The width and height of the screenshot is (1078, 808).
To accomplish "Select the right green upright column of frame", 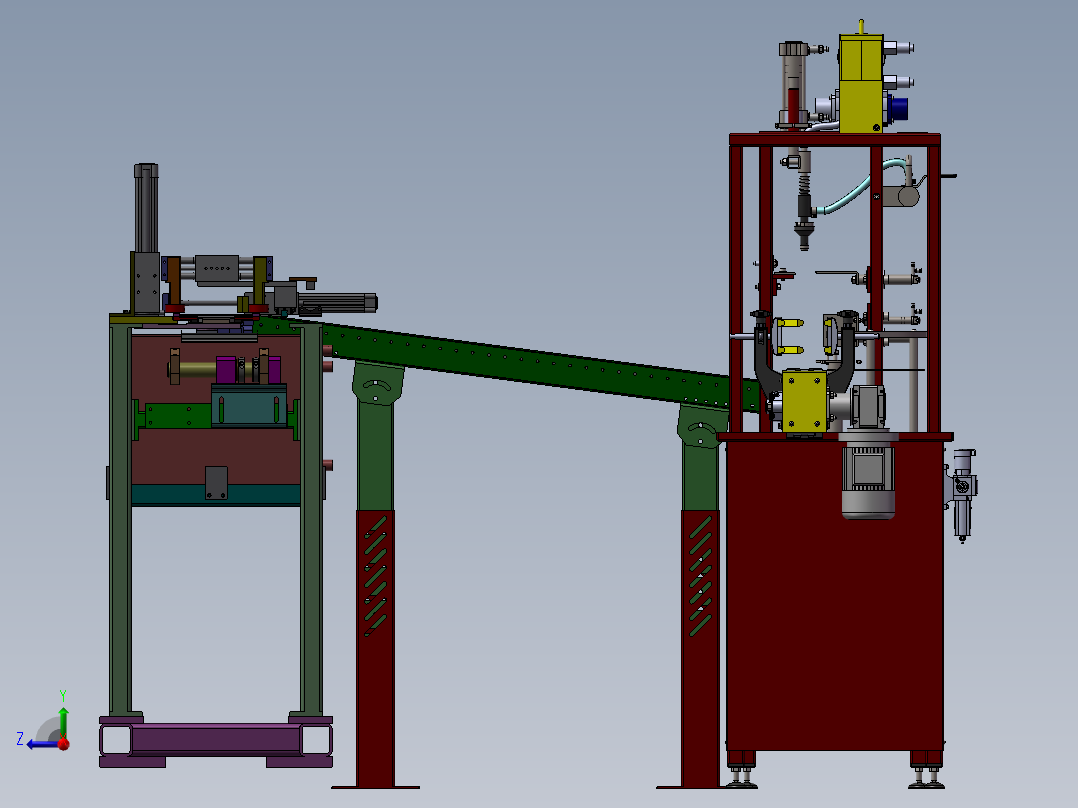I will (311, 519).
